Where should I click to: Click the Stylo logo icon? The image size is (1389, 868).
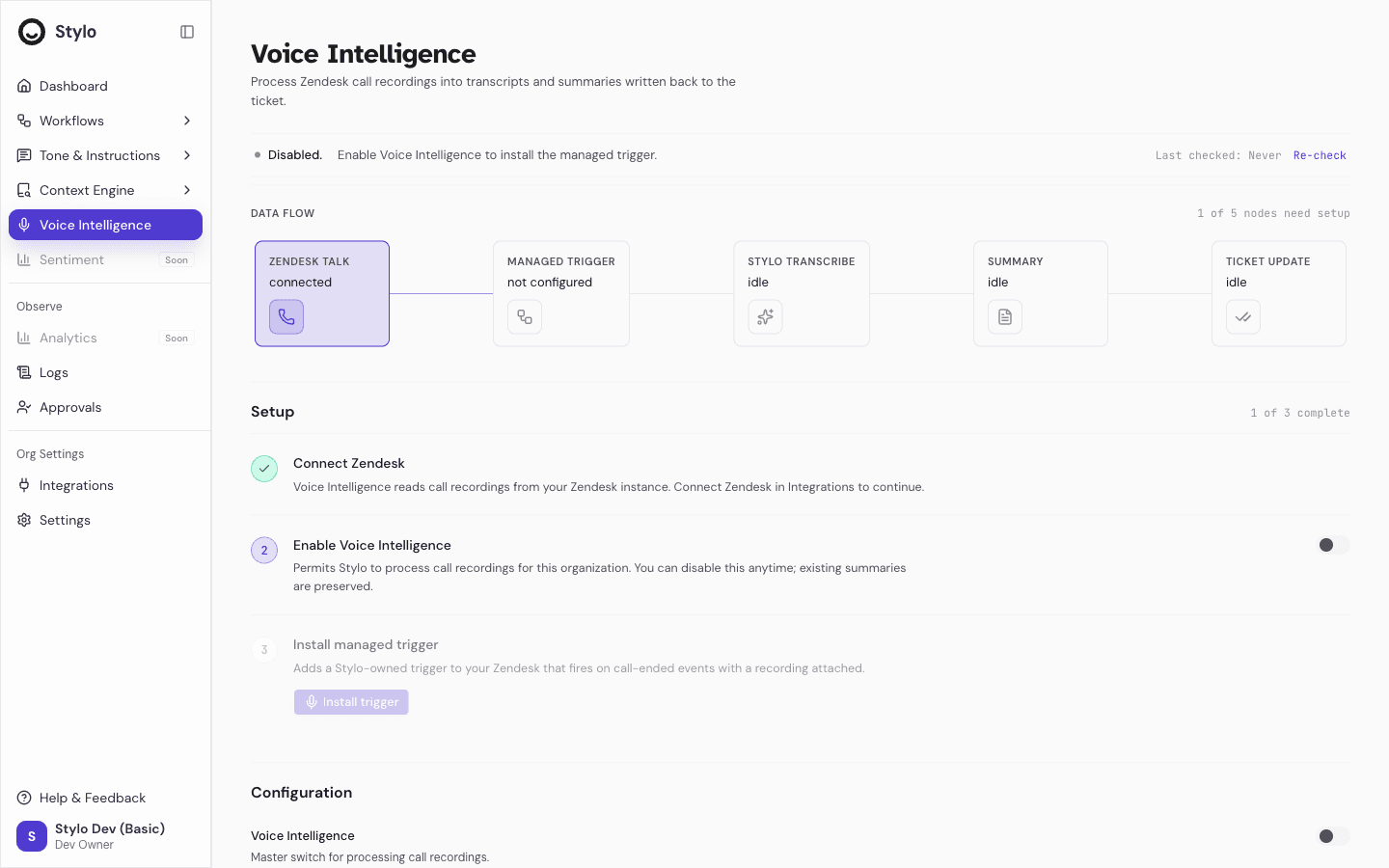(32, 32)
